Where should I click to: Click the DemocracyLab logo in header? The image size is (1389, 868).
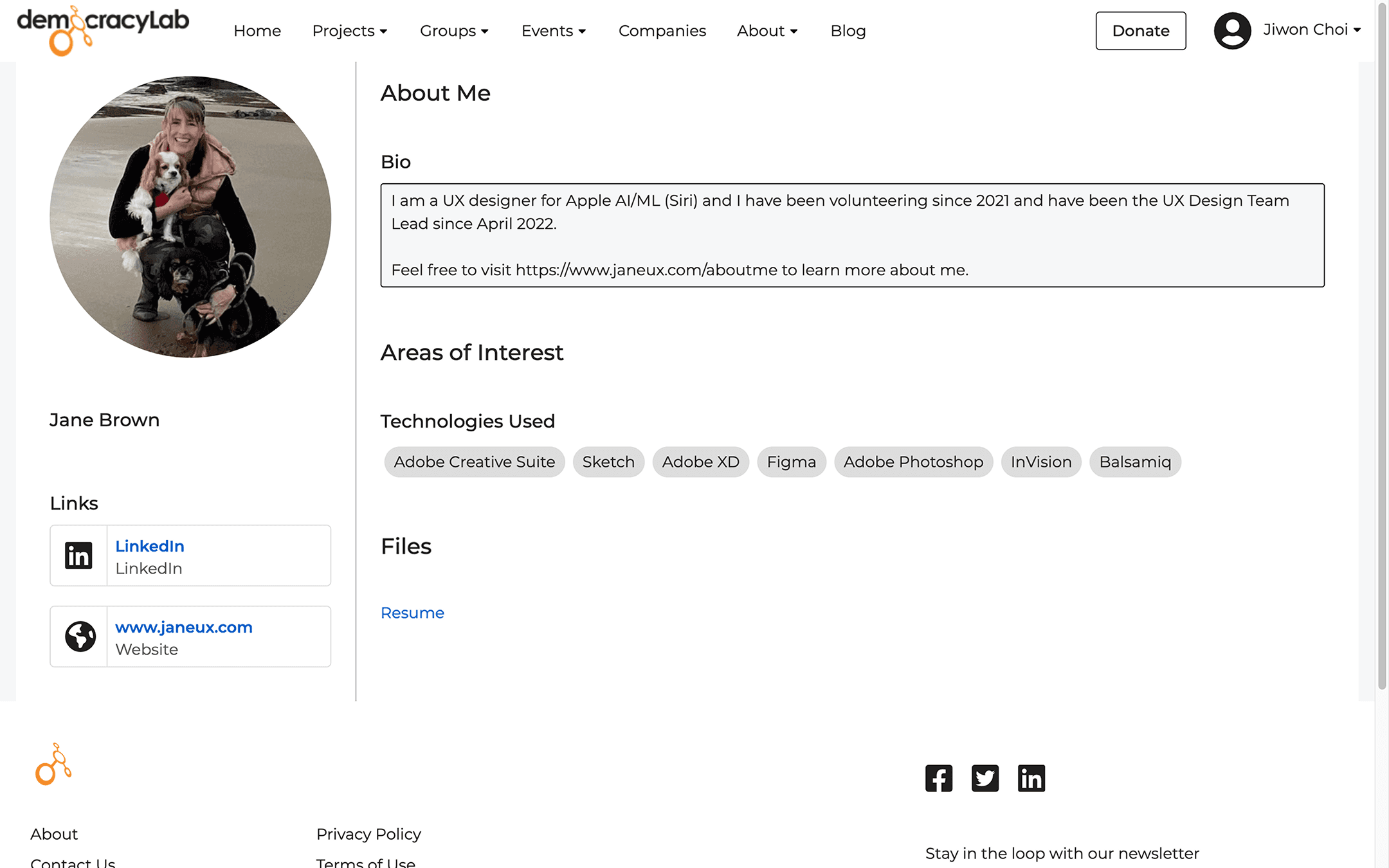pos(103,30)
